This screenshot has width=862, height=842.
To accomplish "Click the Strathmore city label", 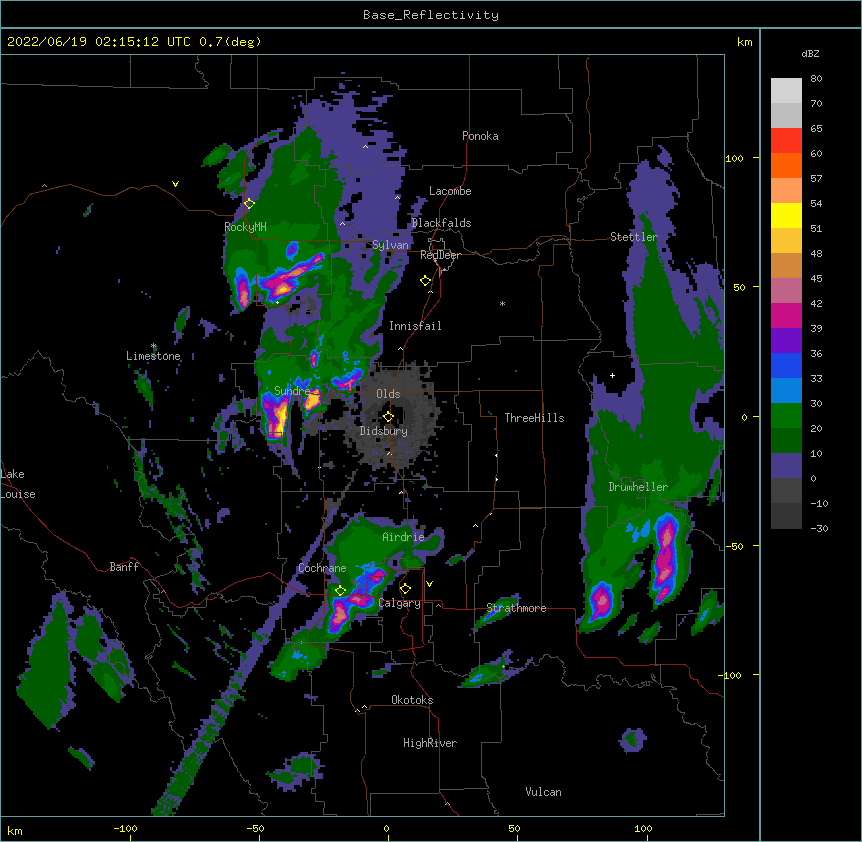I will click(516, 608).
